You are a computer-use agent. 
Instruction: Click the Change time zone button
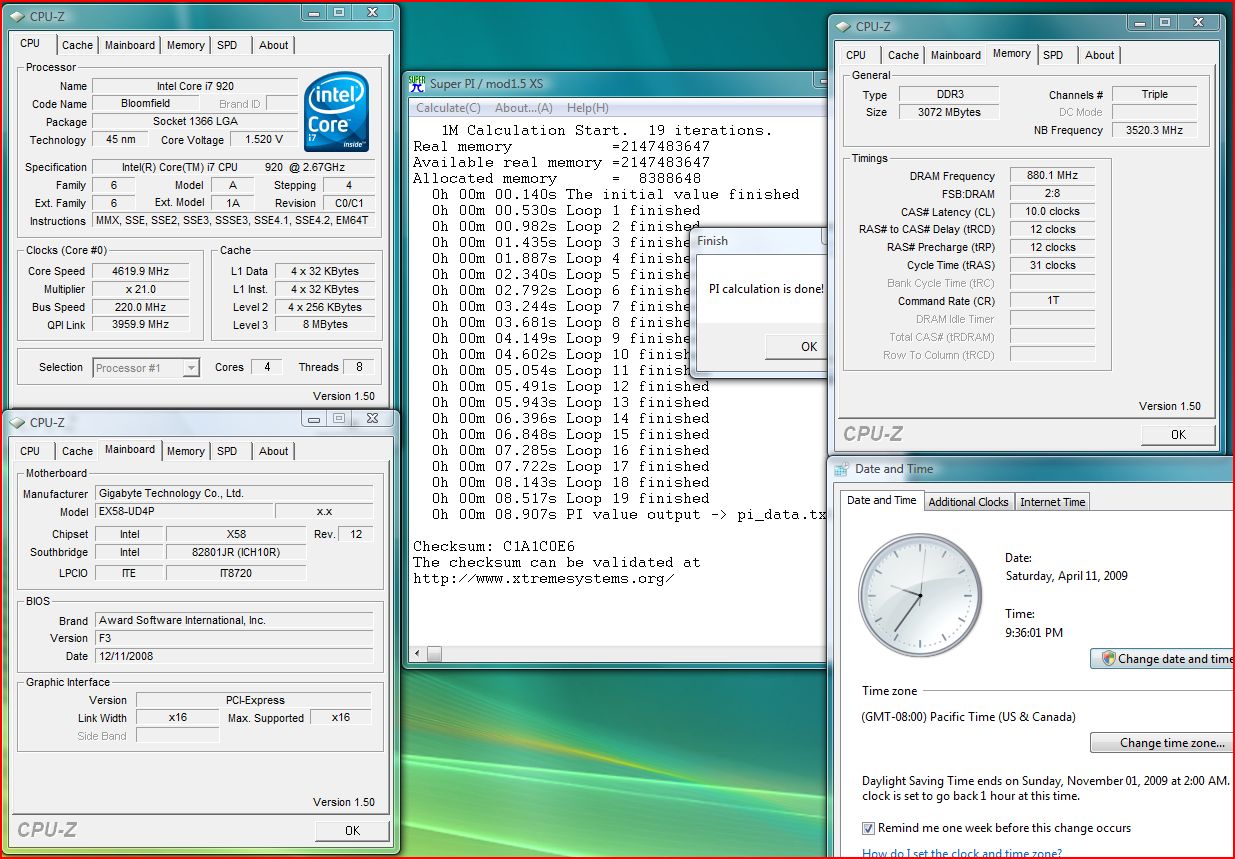(x=1162, y=743)
